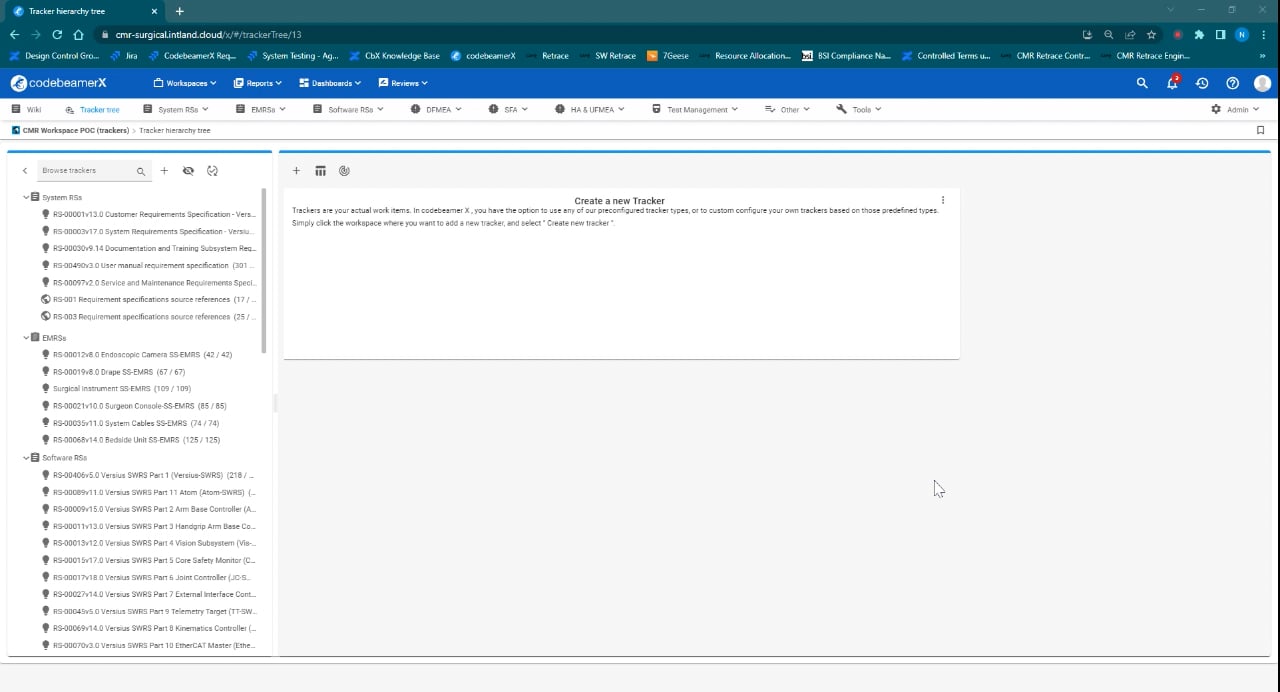Viewport: 1280px width, 692px height.
Task: Open the Jira bookmark
Action: point(125,56)
